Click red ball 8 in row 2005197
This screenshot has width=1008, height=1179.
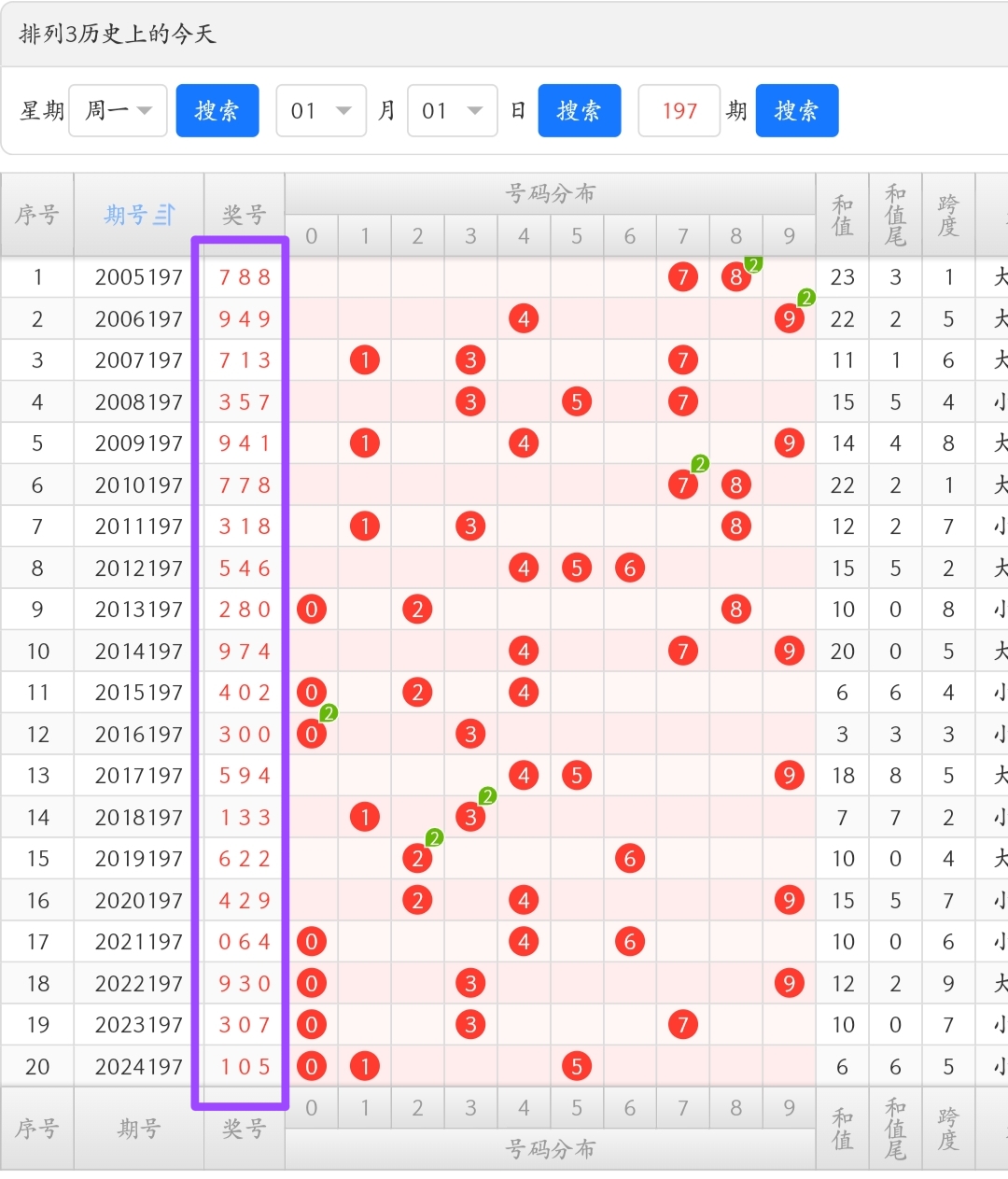(736, 277)
